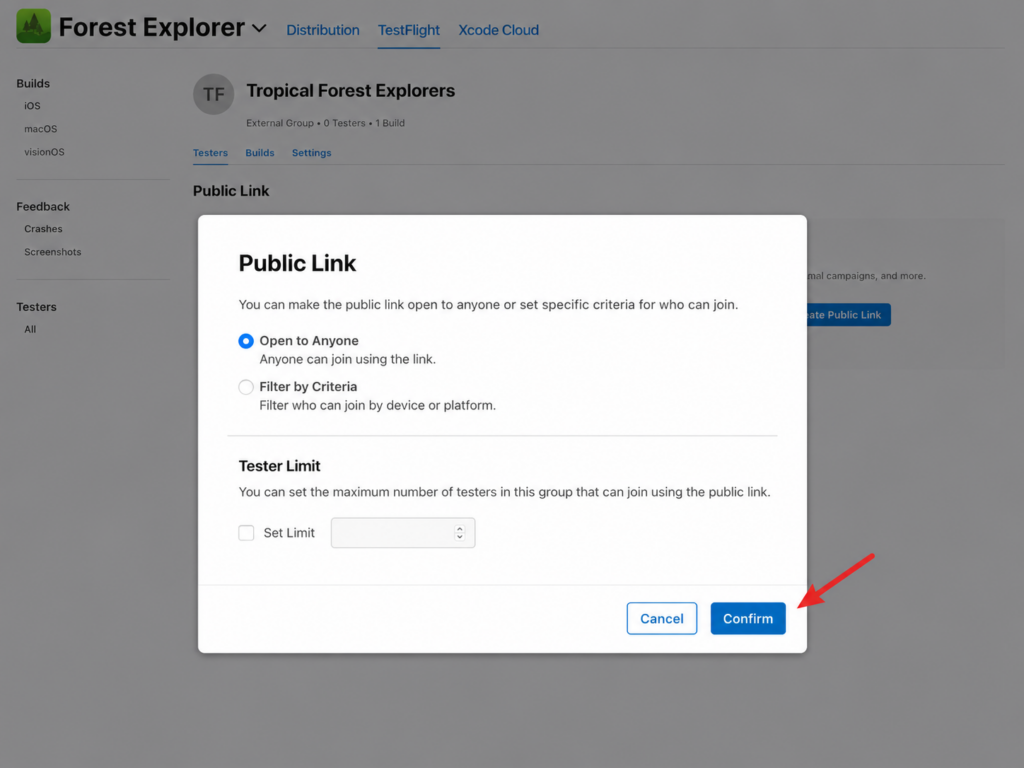
Task: Select visionOS under Builds in sidebar
Action: pos(44,152)
